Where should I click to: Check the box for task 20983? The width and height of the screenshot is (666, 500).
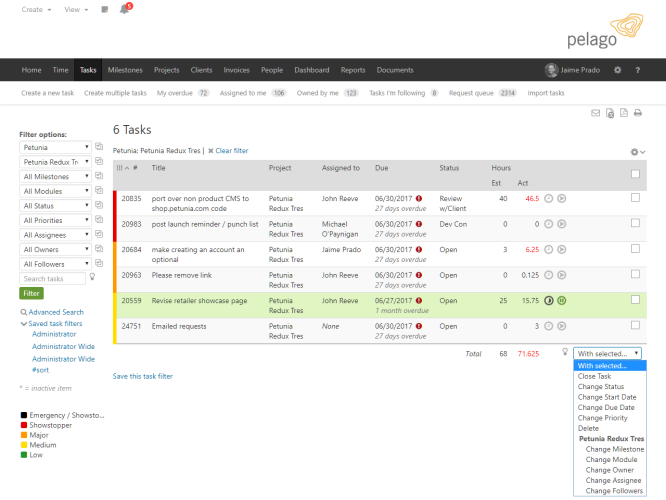click(x=635, y=223)
